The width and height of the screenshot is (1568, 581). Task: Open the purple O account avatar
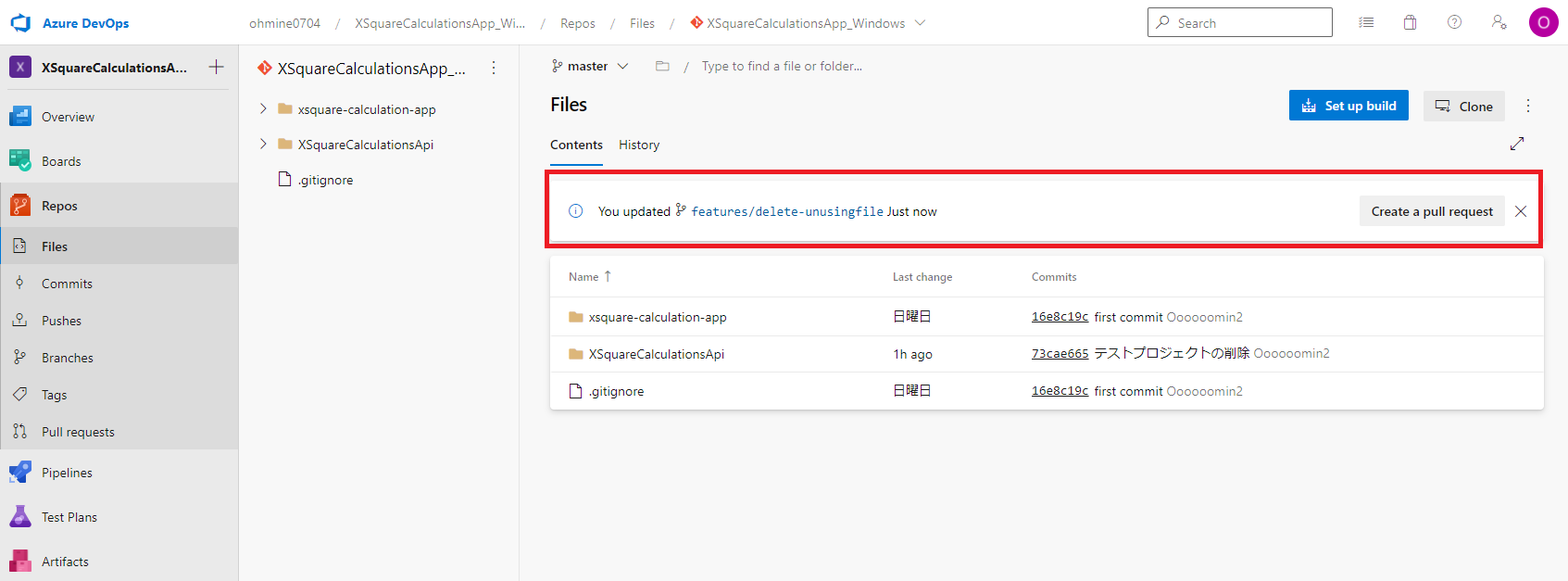1543,22
